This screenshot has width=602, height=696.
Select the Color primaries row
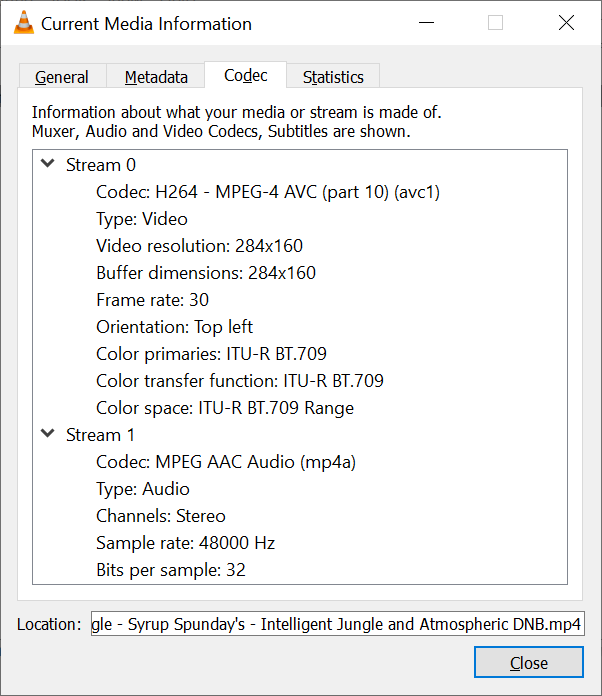click(211, 354)
